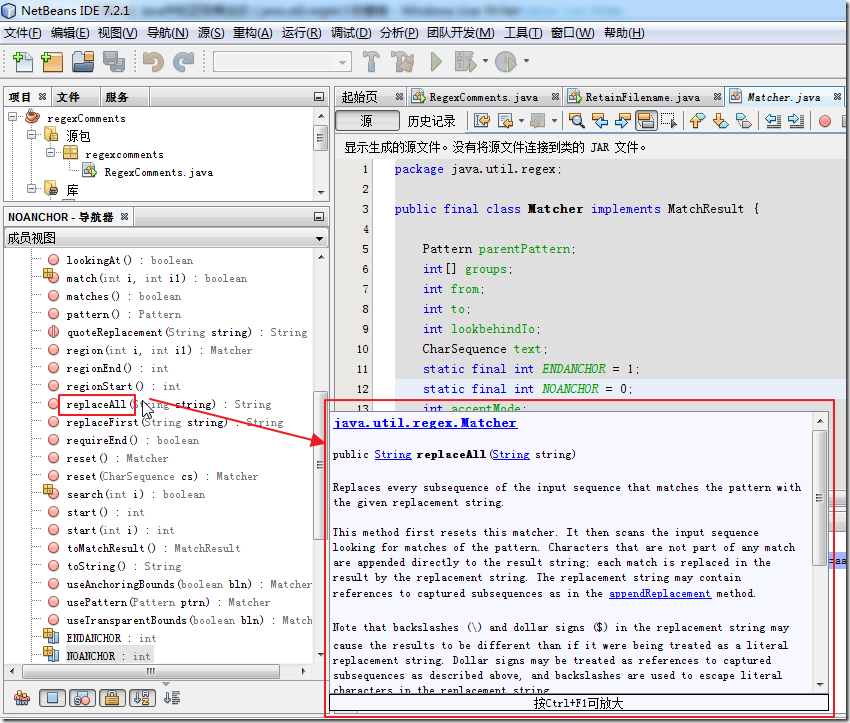Screen dimensions: 850x723
Task: Profile the project with the clock icon
Action: pos(506,62)
